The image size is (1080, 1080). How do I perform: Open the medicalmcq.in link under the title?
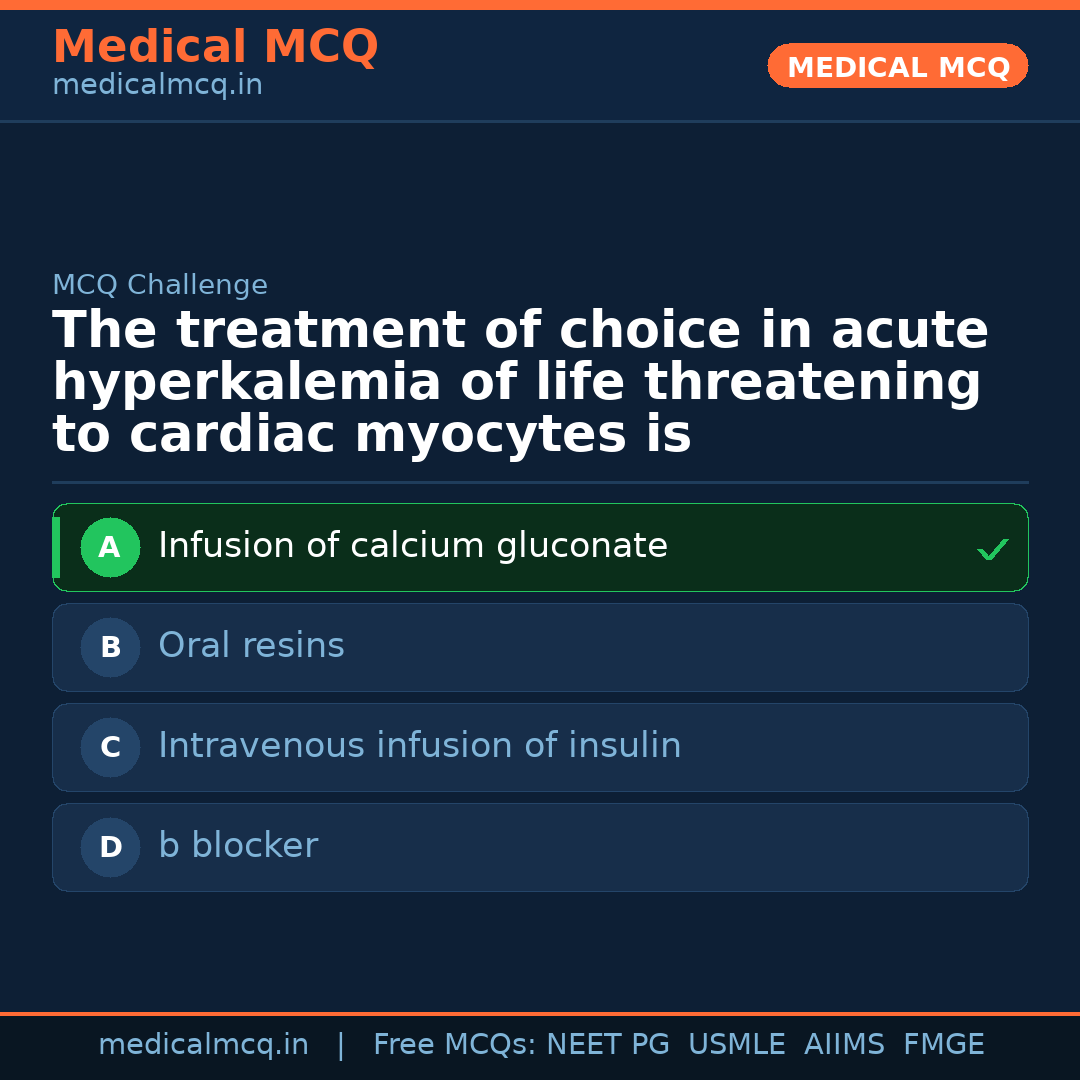point(157,86)
